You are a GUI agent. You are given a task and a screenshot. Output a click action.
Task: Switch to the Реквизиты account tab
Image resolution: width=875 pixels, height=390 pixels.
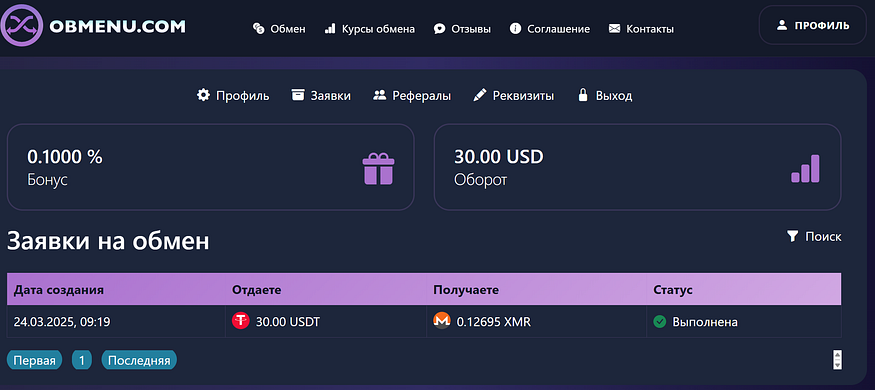click(x=513, y=95)
